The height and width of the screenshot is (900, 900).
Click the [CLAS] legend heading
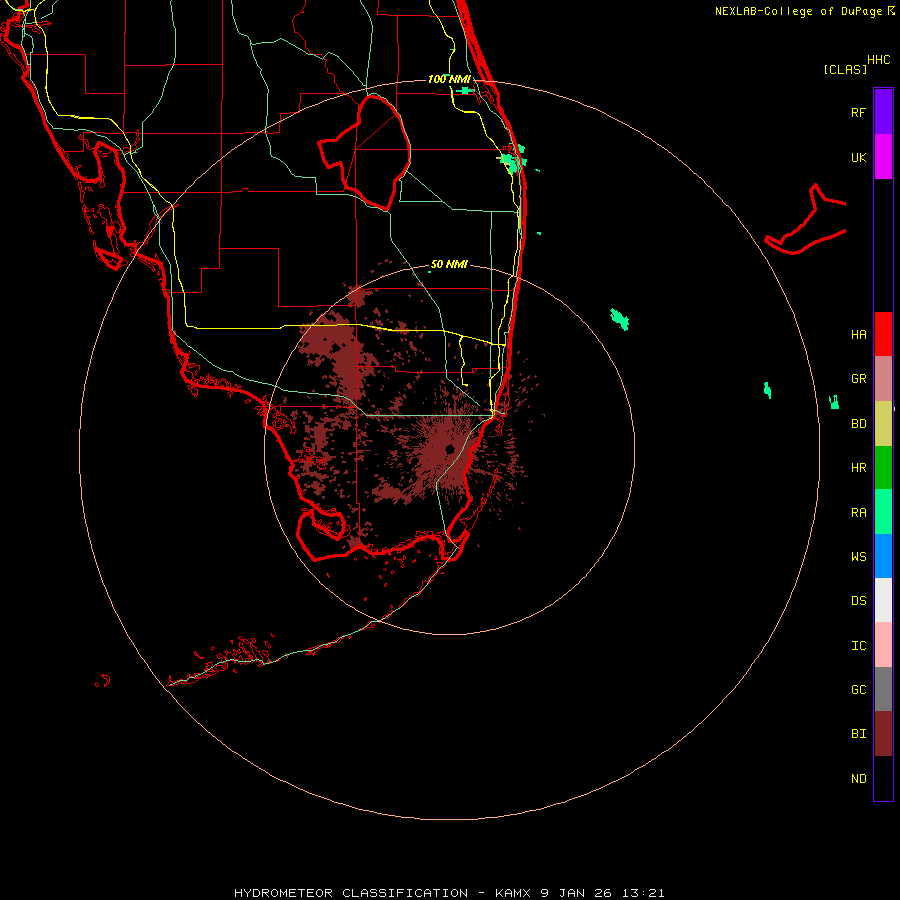click(x=845, y=69)
